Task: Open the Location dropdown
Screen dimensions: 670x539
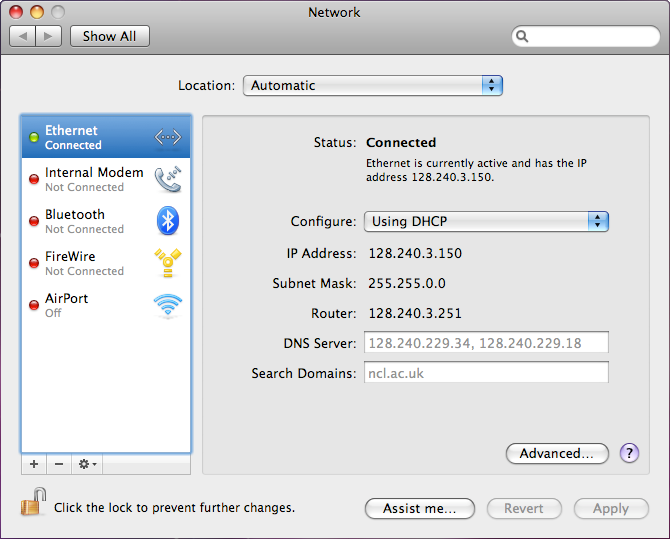Action: click(x=372, y=86)
